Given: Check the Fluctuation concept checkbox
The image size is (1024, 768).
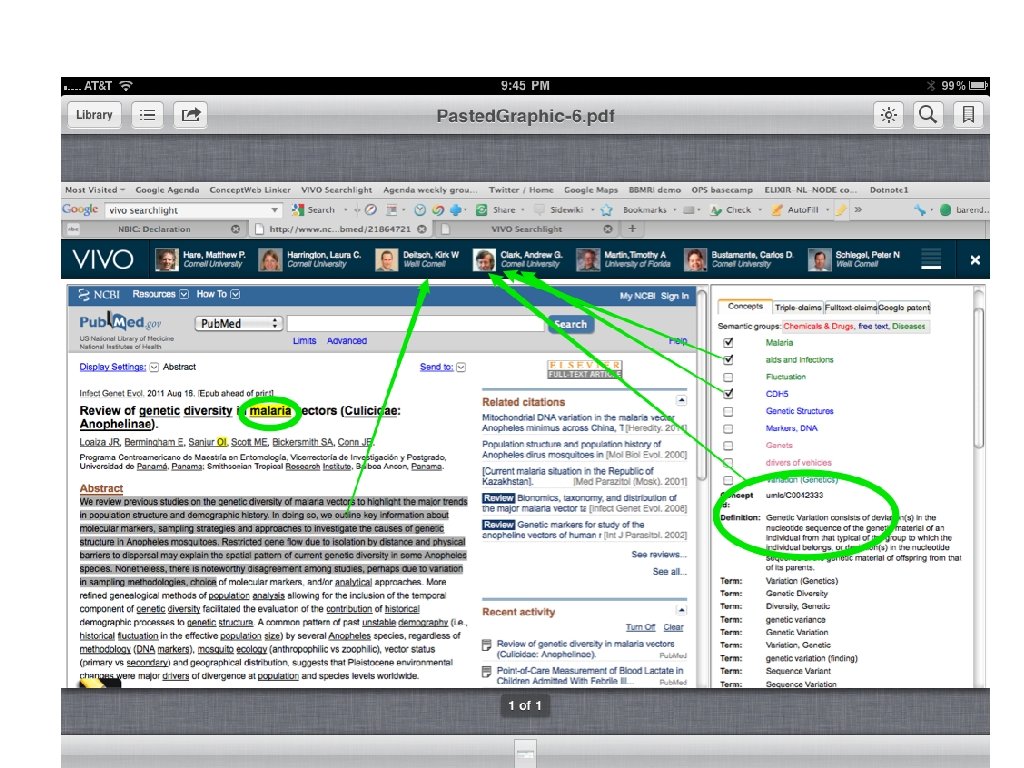Looking at the screenshot, I should coord(728,377).
